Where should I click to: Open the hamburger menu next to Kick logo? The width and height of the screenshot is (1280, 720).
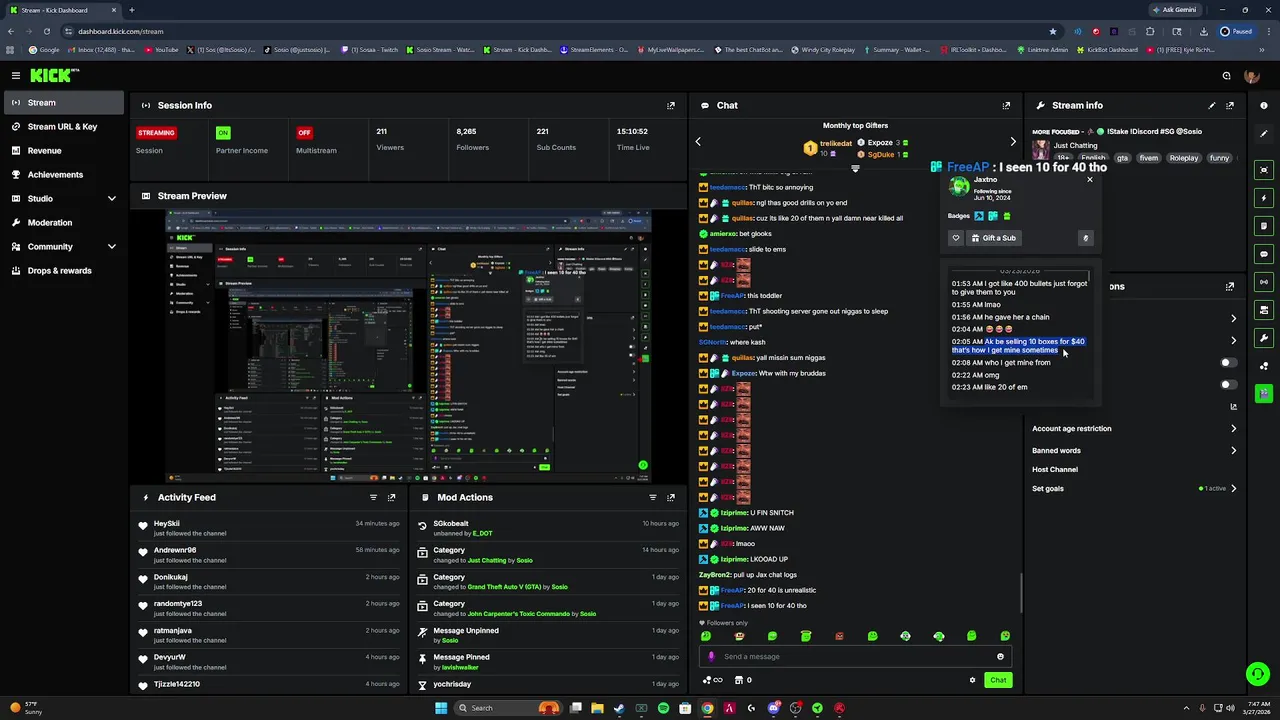(x=16, y=75)
